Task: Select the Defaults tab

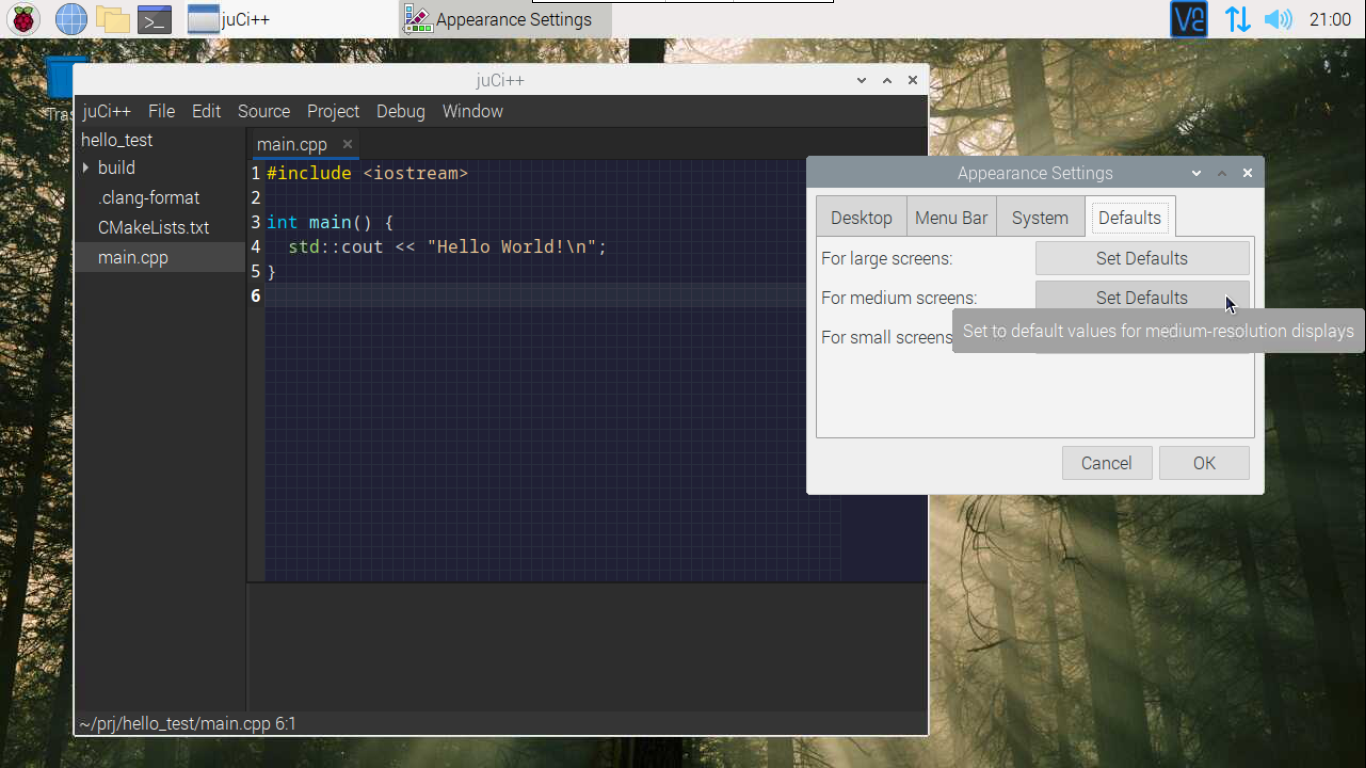Action: (1130, 217)
